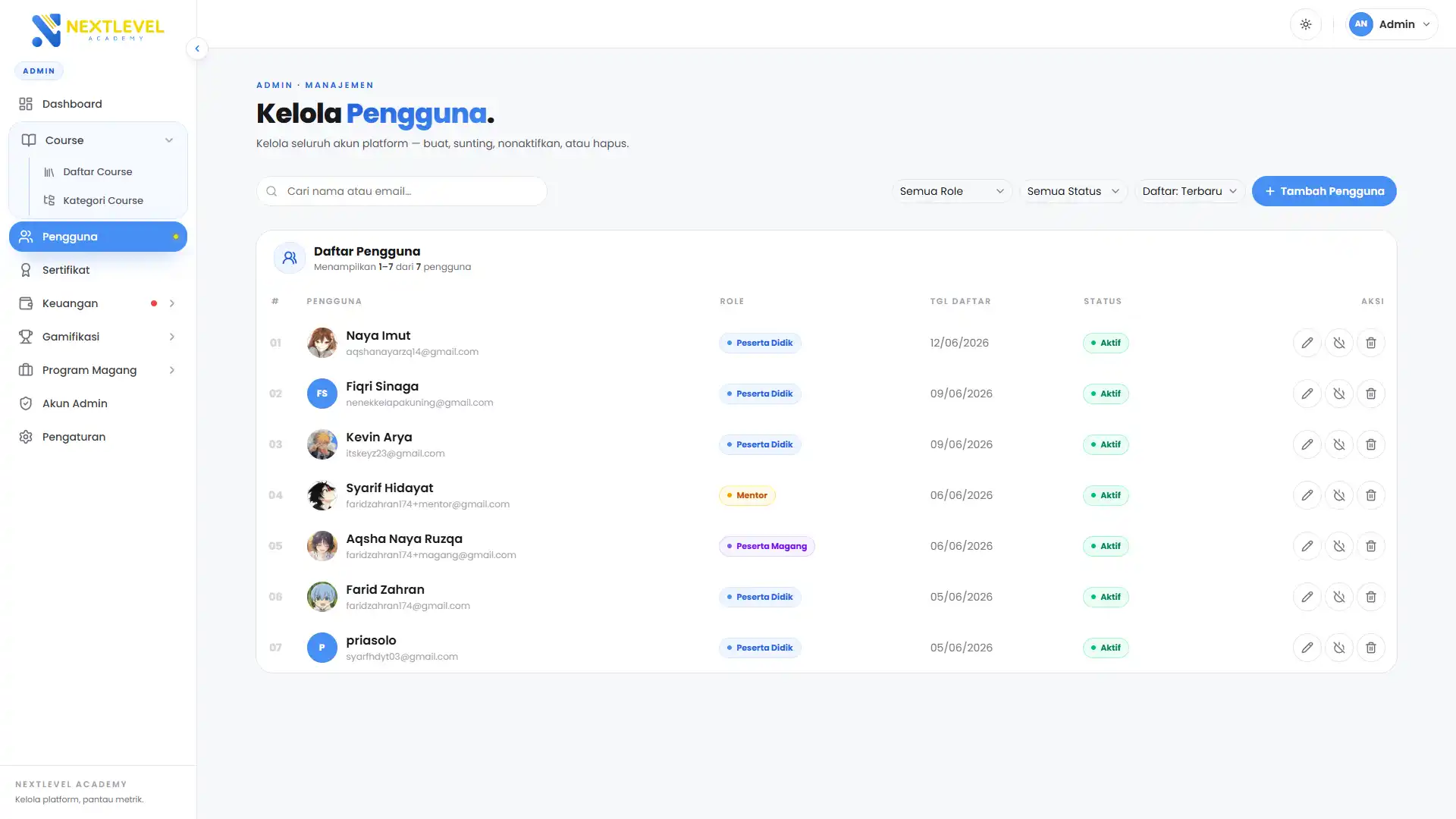The height and width of the screenshot is (819, 1456).
Task: Delete priasolo with trash icon
Action: tap(1370, 648)
